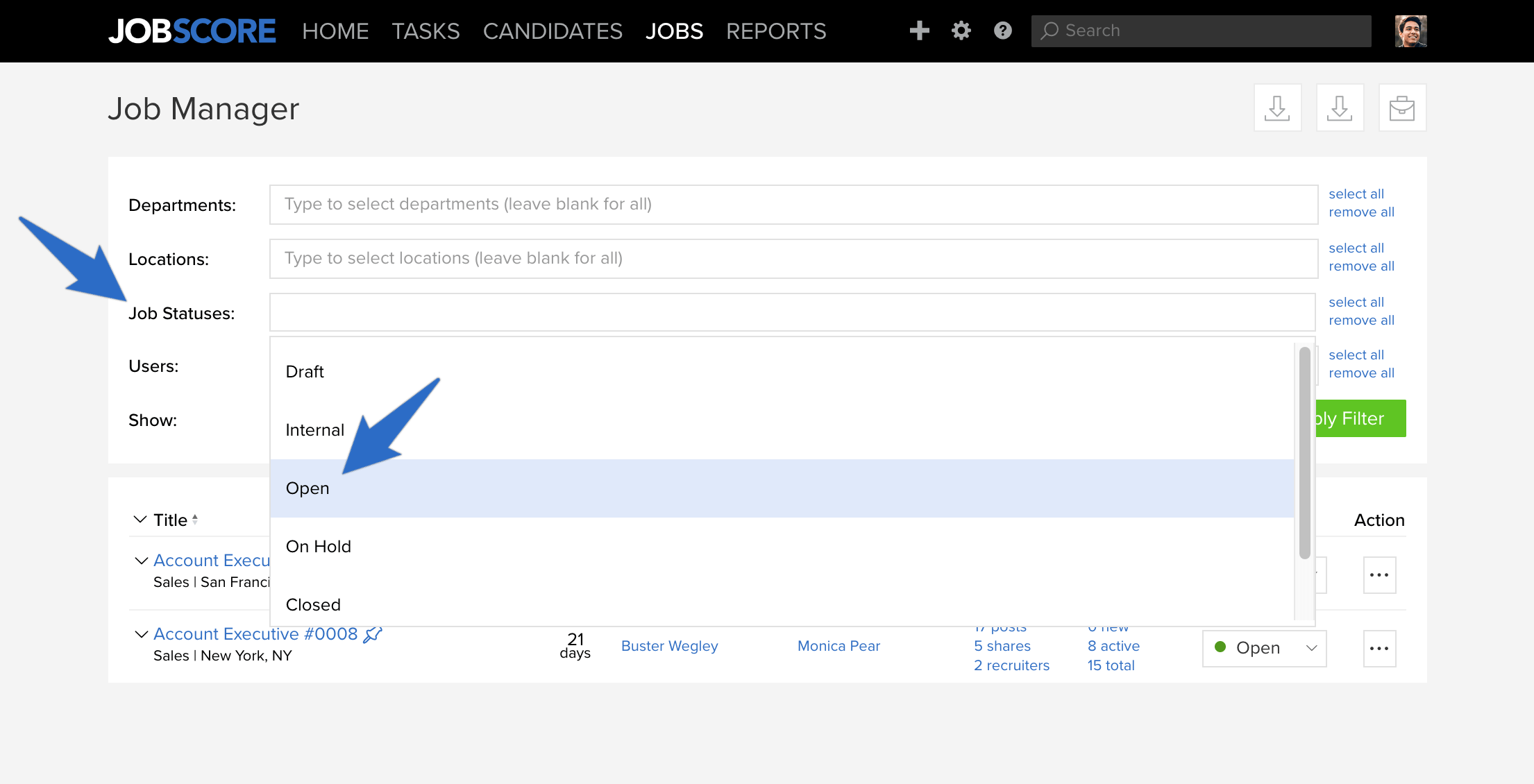Click the plus add icon in top bar

(x=919, y=31)
